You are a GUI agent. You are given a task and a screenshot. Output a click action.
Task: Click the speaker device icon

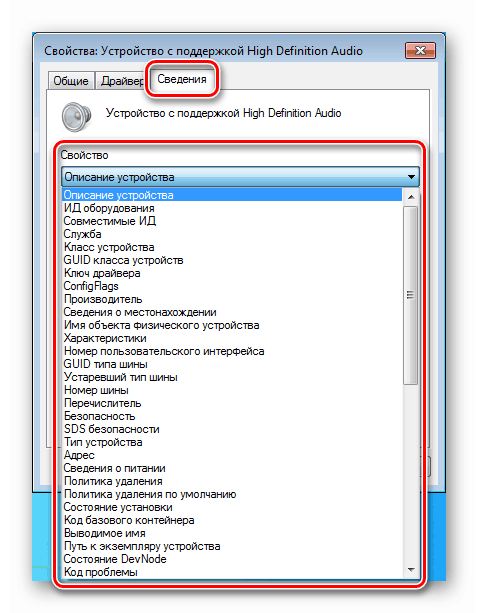[77, 117]
